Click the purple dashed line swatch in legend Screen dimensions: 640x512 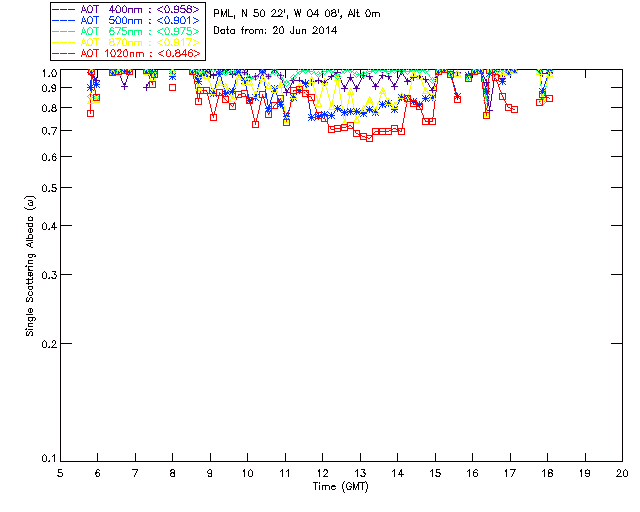pyautogui.click(x=63, y=9)
